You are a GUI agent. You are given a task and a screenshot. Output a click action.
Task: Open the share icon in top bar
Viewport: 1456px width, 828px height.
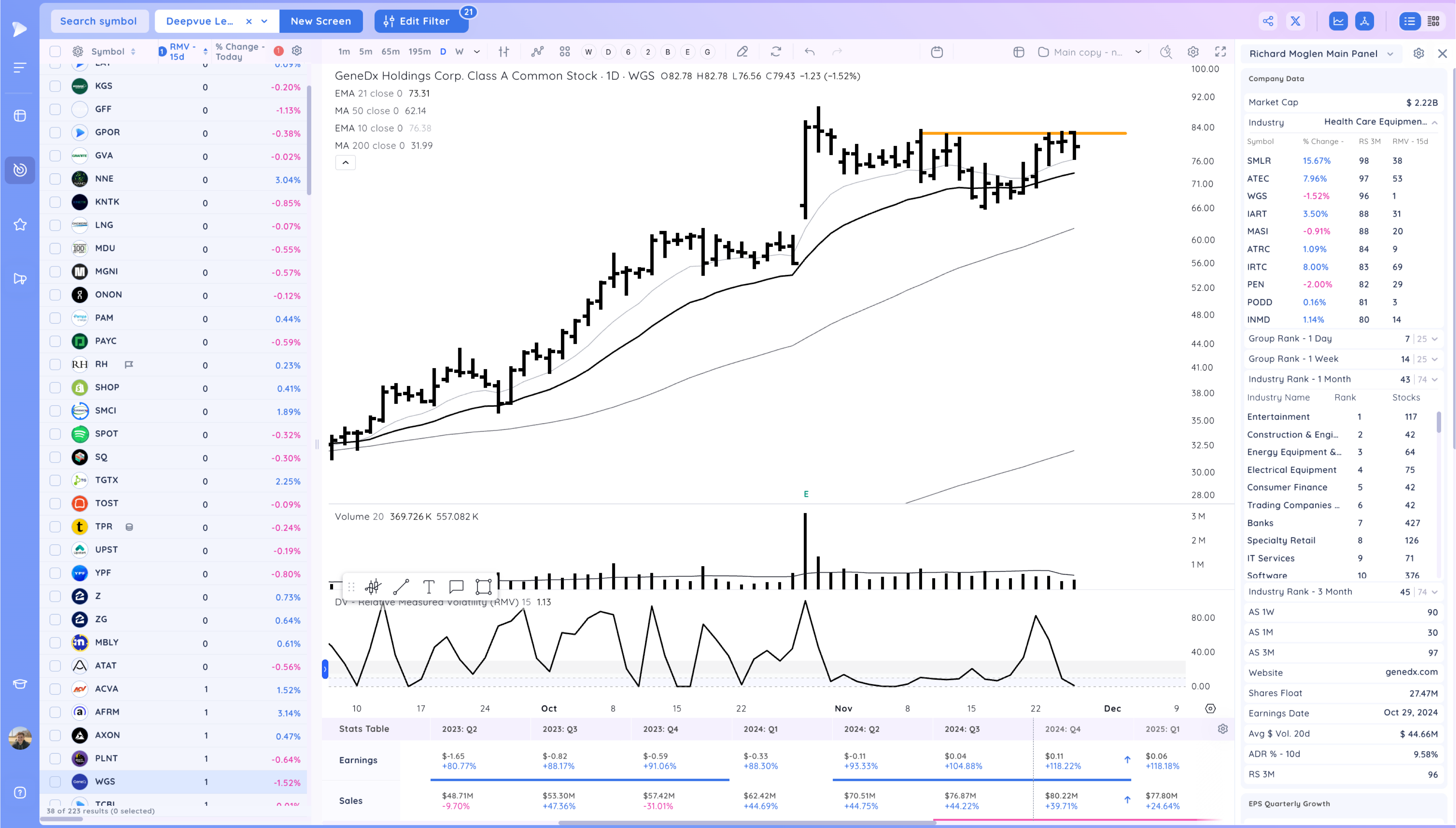pyautogui.click(x=1268, y=21)
